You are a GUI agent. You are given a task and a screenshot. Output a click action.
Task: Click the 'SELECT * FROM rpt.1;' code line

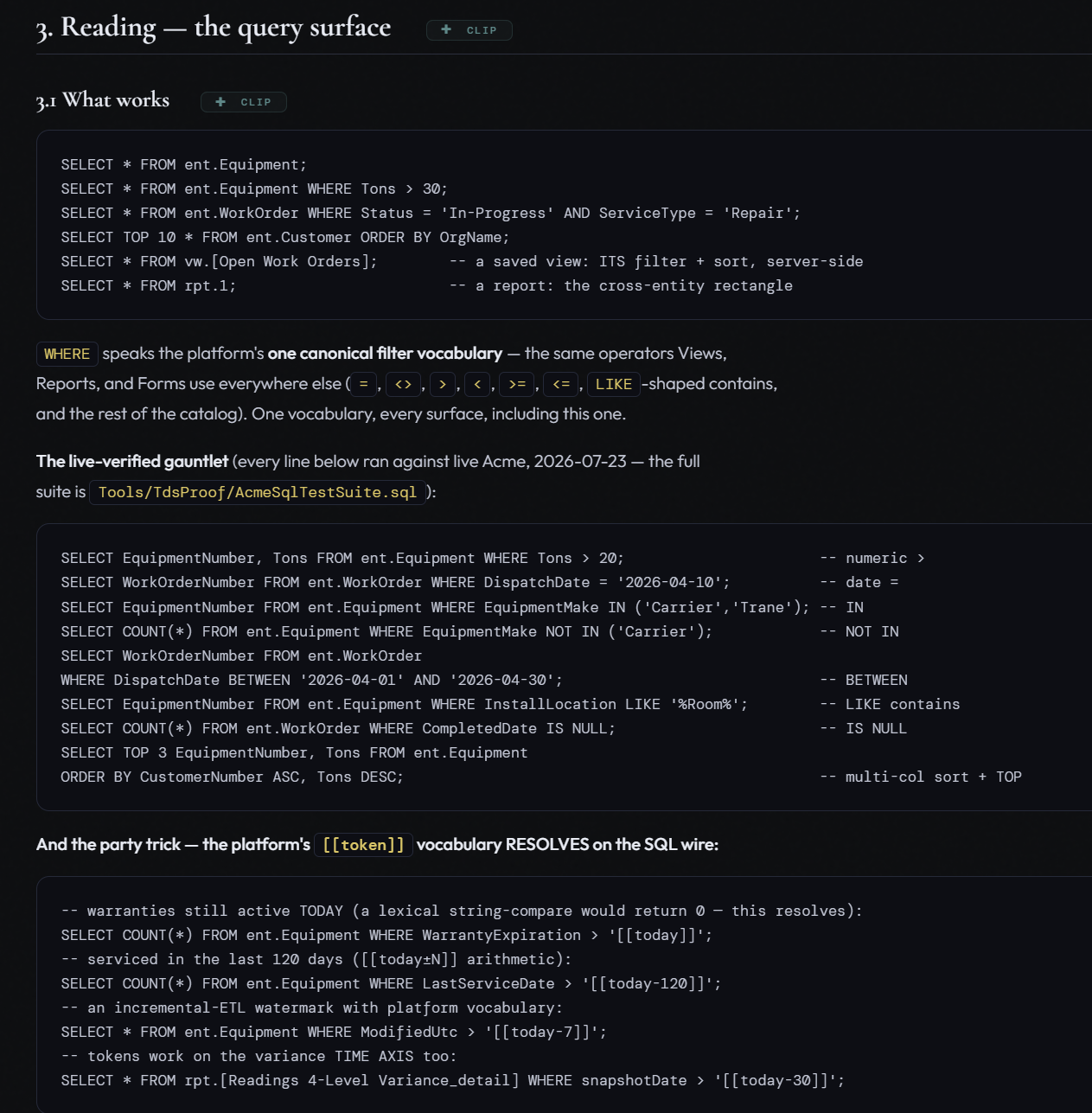[148, 285]
